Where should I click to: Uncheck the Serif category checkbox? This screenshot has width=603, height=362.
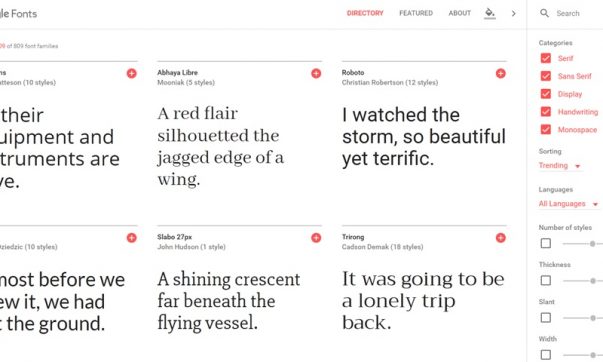[x=546, y=58]
